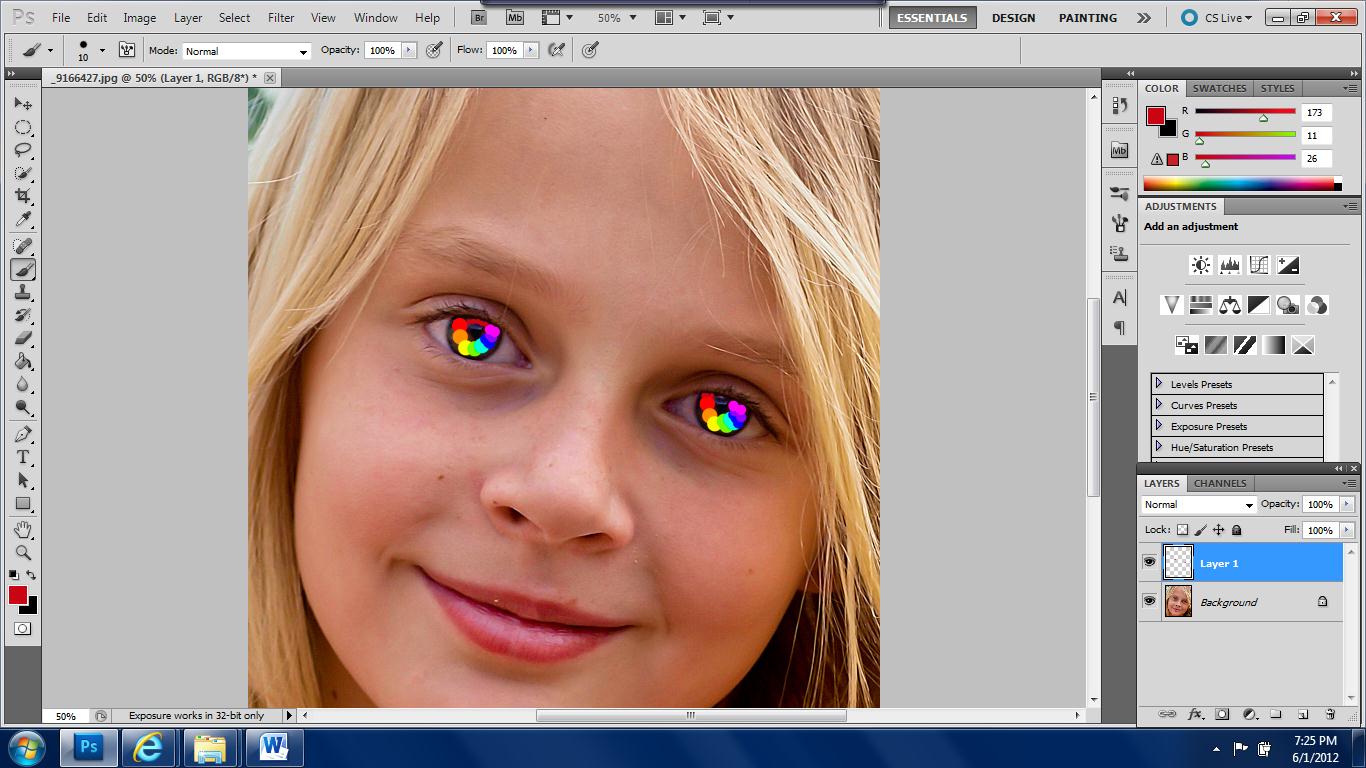The image size is (1366, 768).
Task: Click the foreground color swatch in toolbox
Action: [x=18, y=595]
